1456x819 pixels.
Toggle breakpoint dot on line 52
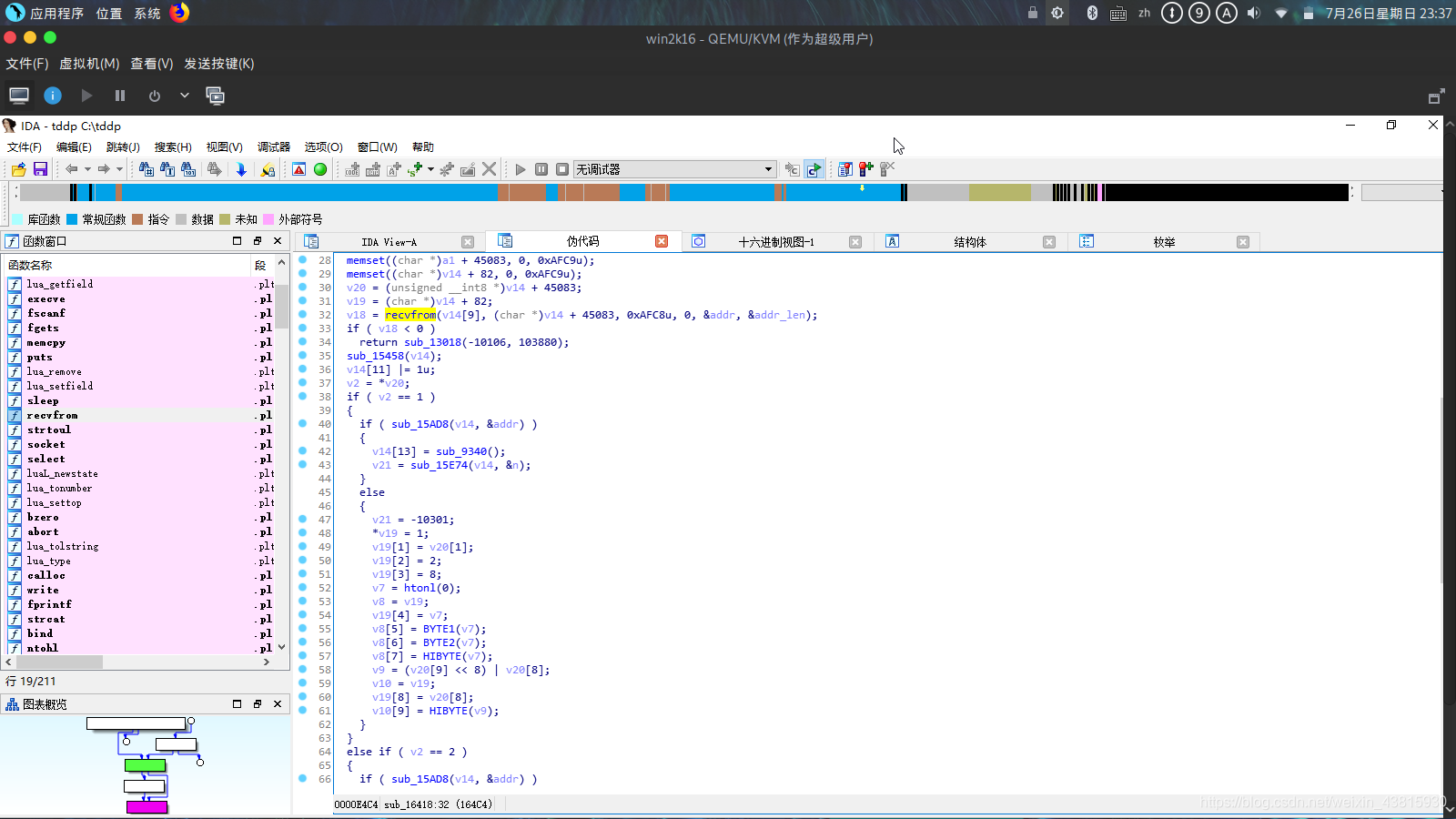303,588
